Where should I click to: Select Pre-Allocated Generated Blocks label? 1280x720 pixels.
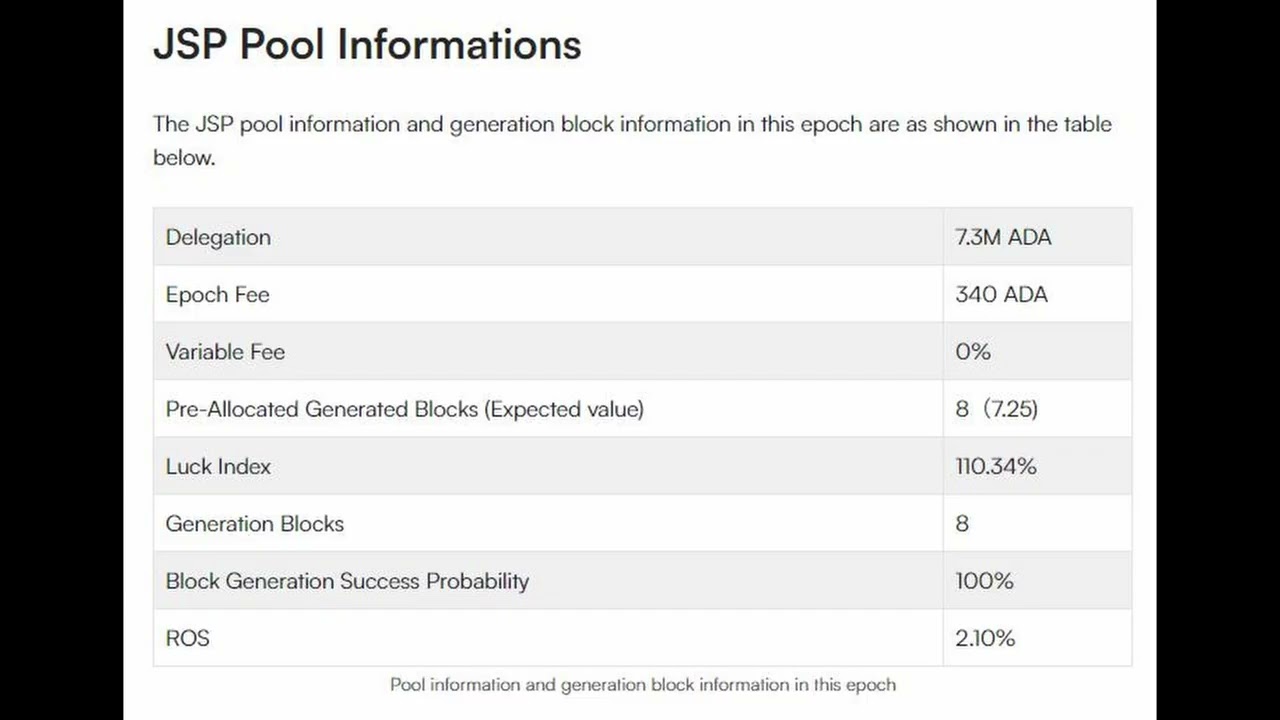[x=405, y=409]
